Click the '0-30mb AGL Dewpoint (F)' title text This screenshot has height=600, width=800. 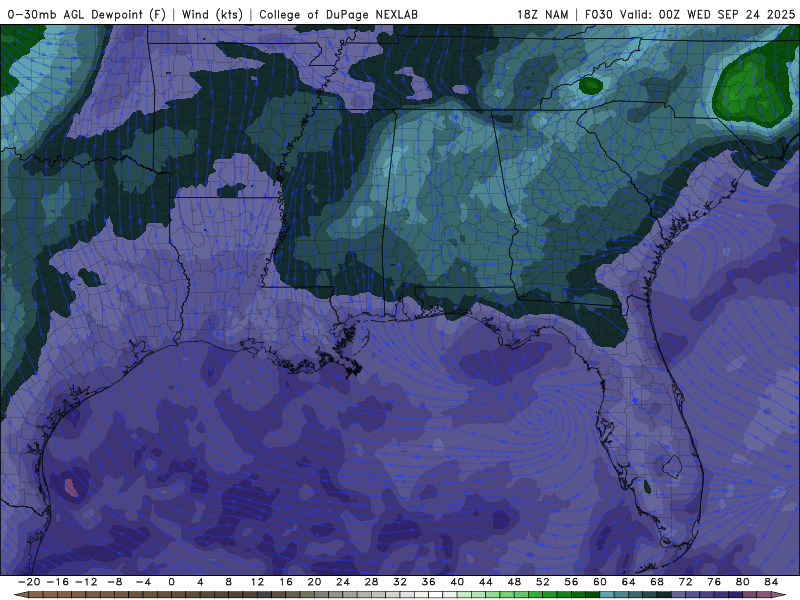tap(87, 14)
